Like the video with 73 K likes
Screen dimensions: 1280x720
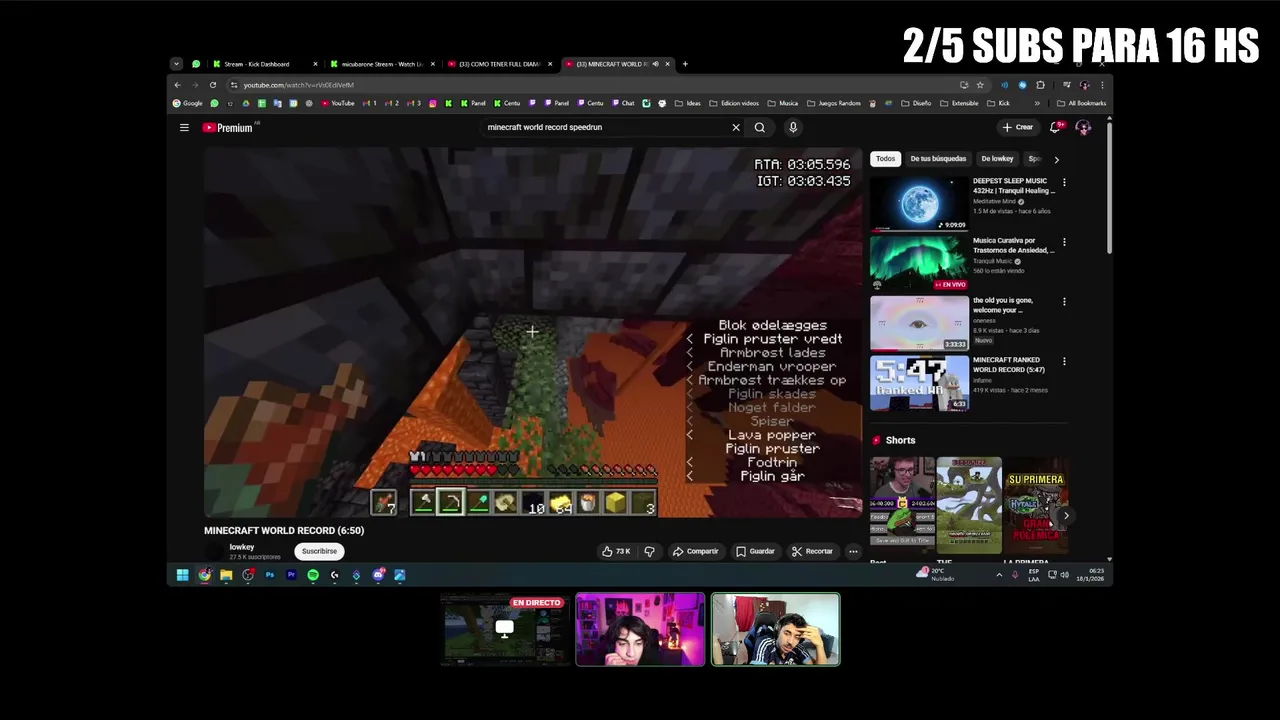tap(616, 551)
